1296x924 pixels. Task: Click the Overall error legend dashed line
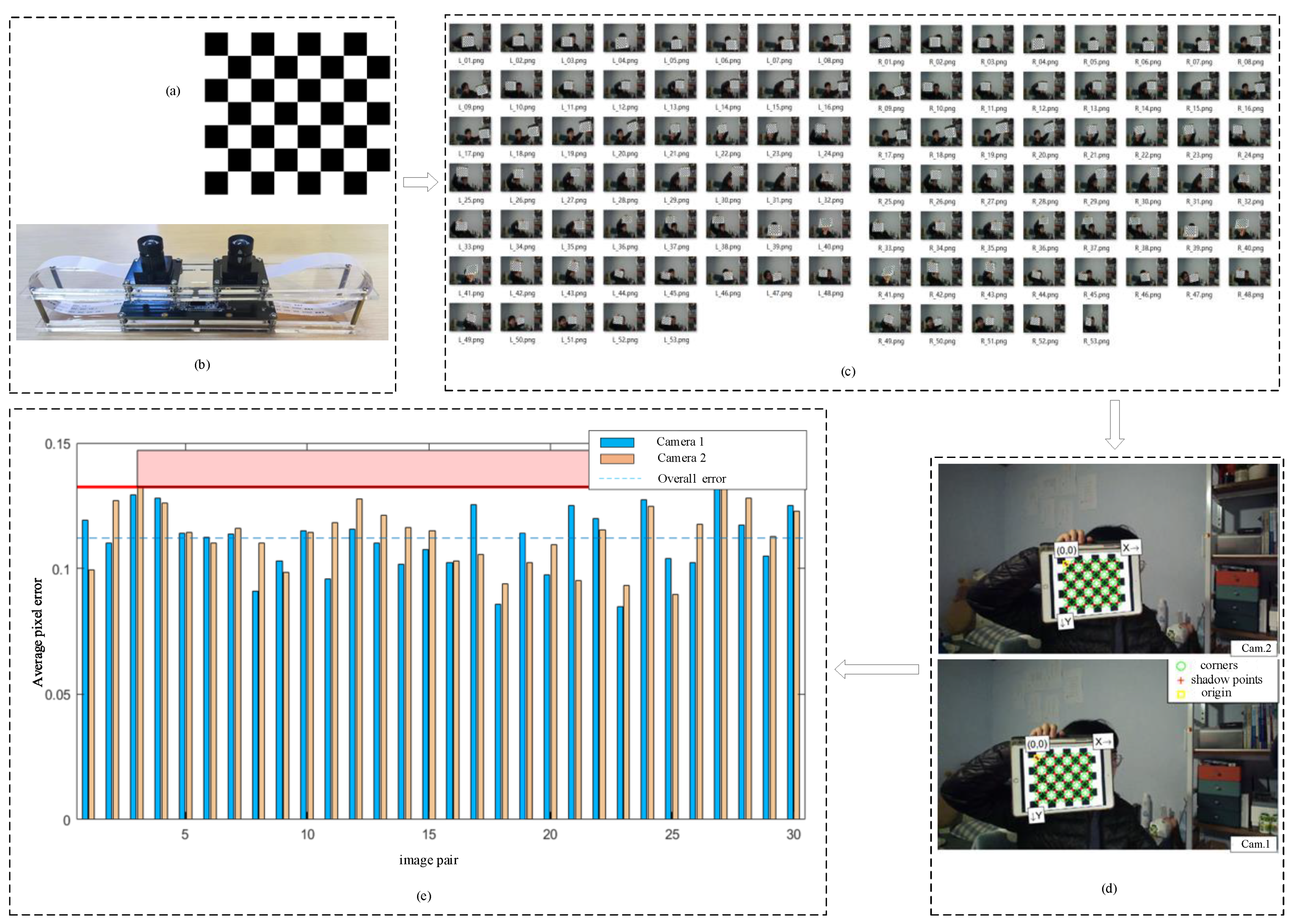[x=620, y=479]
